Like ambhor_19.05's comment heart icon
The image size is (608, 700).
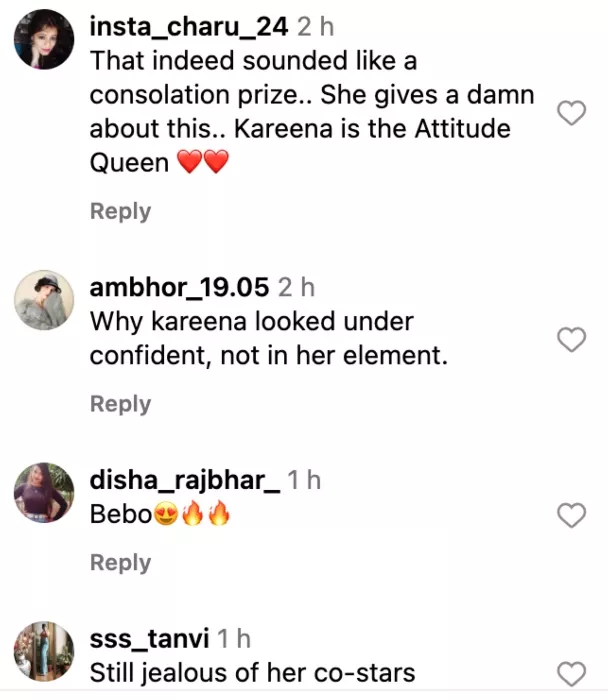click(570, 339)
